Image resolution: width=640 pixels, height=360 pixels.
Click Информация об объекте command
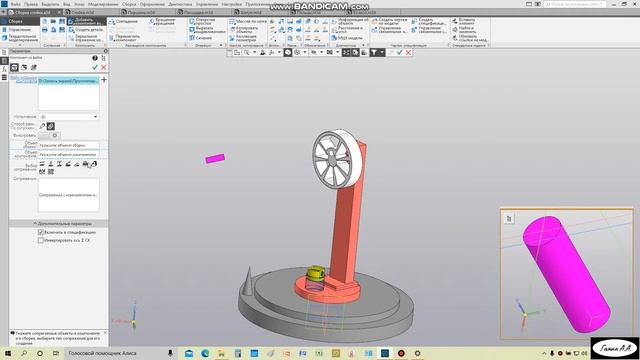(x=349, y=21)
